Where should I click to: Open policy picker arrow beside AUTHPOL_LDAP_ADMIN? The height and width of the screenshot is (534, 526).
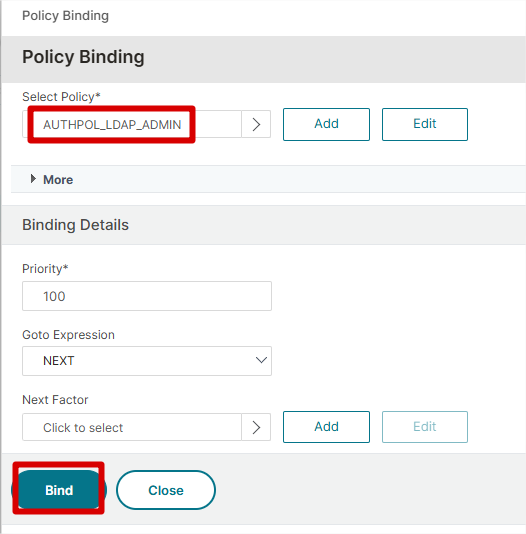pos(256,124)
